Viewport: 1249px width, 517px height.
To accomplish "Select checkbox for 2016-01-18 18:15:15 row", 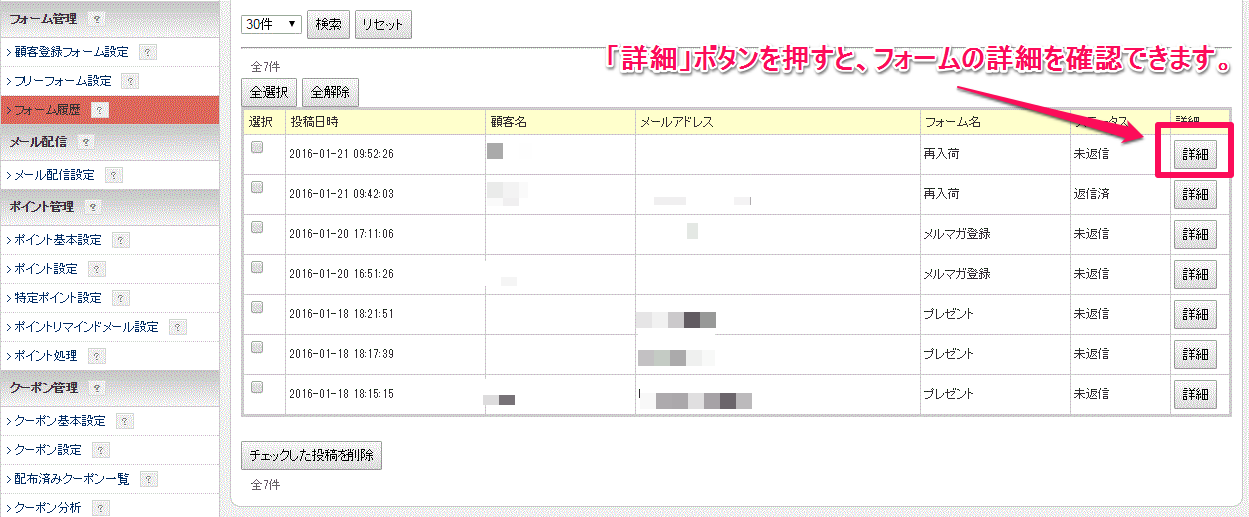I will (x=257, y=387).
